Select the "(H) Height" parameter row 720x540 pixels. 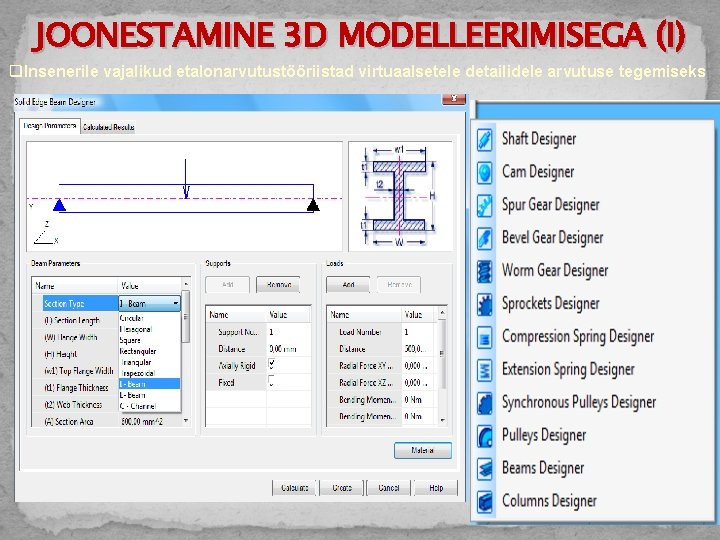point(76,354)
